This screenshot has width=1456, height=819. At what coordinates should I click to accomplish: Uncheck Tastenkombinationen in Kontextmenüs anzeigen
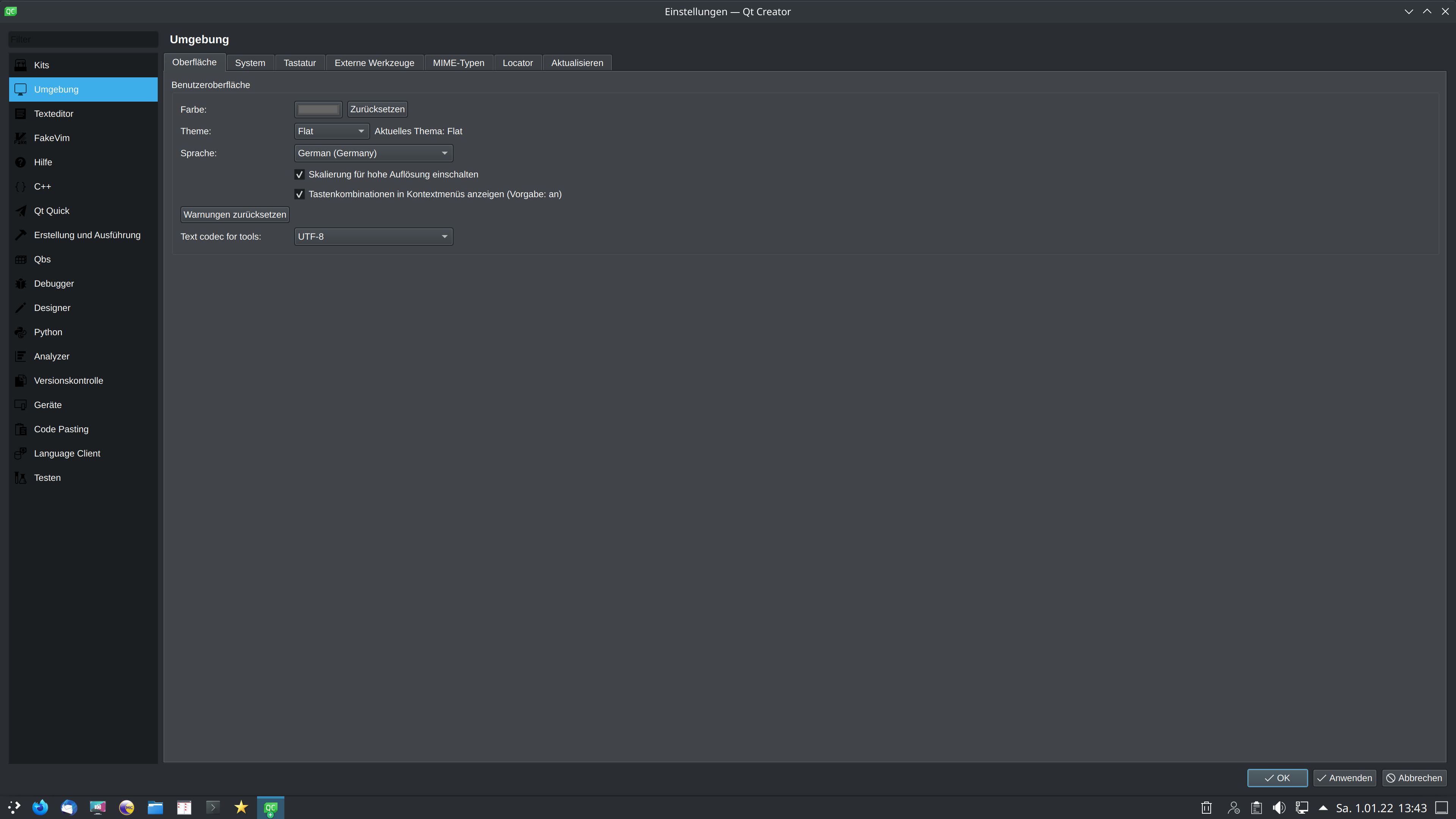click(300, 195)
